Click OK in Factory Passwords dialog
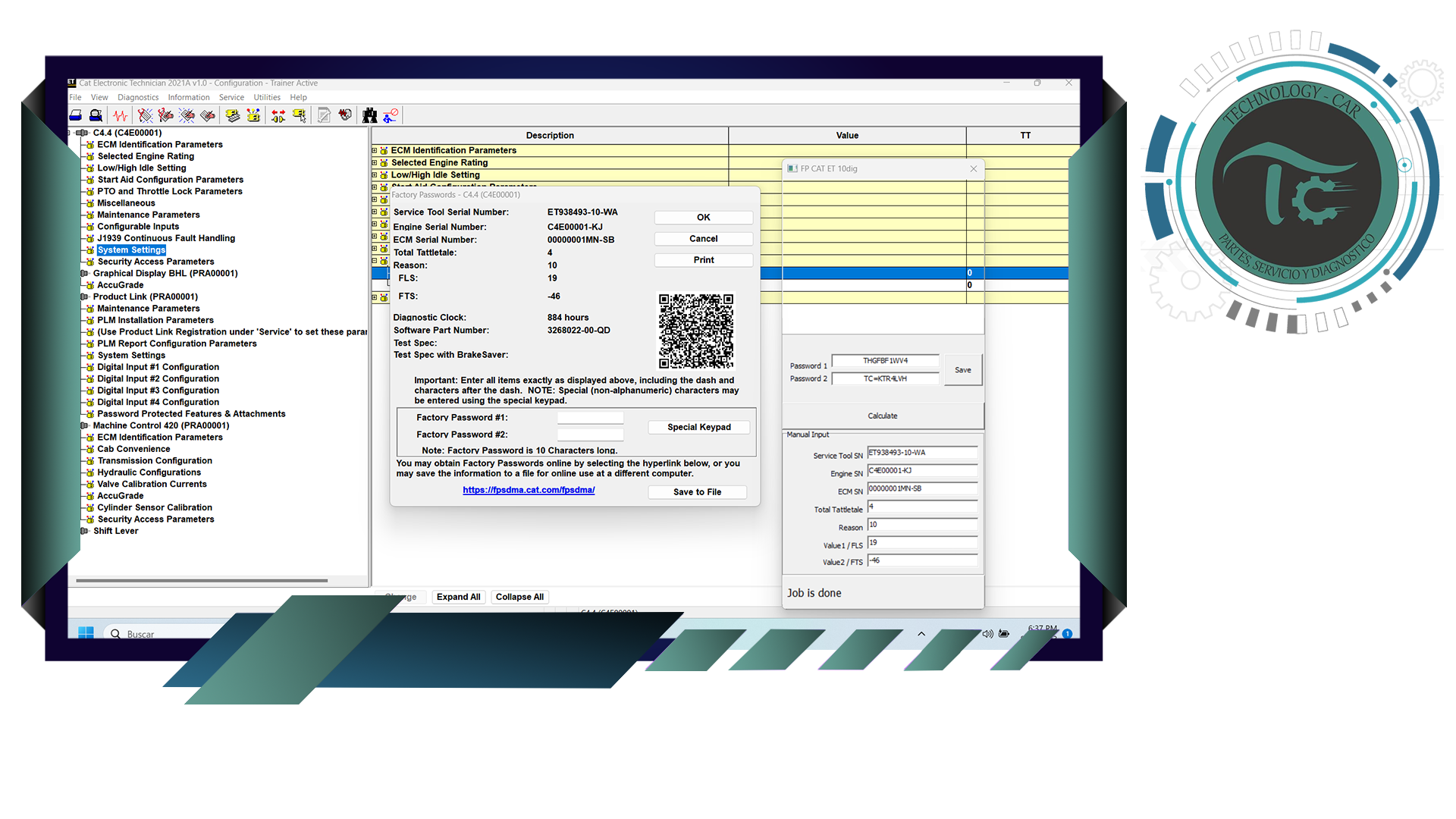 point(704,218)
